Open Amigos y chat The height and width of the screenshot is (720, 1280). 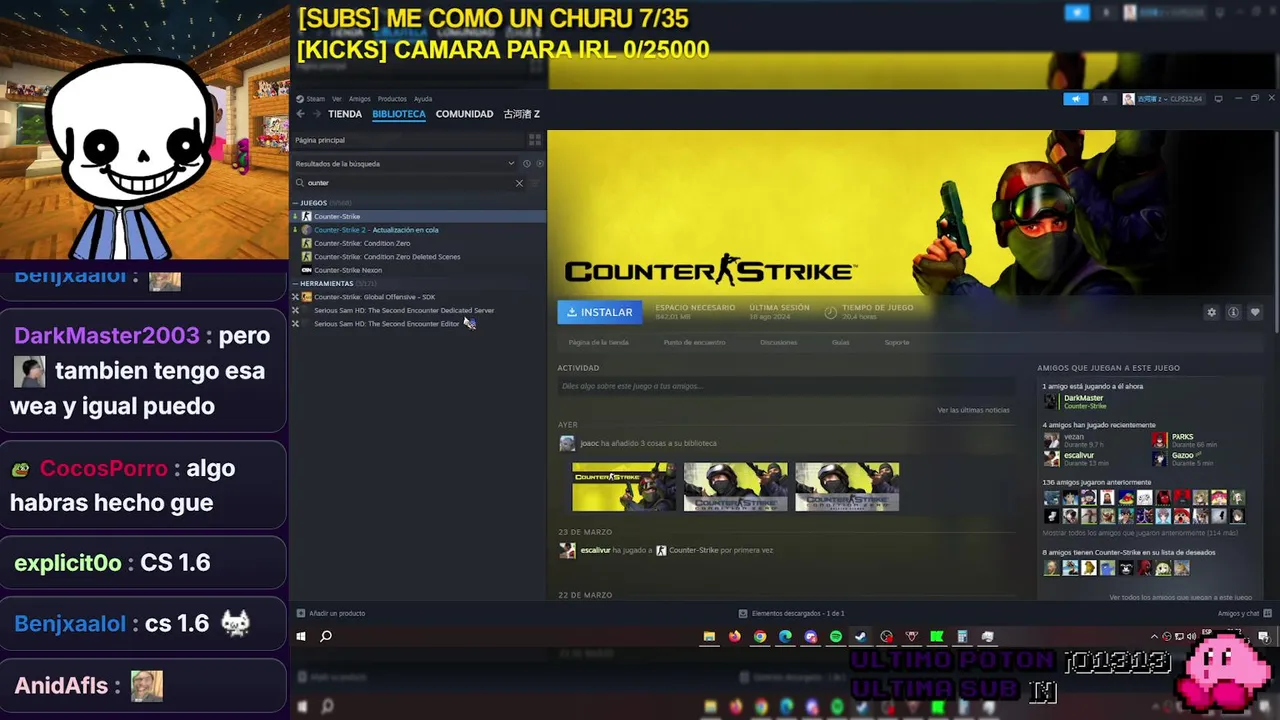click(x=1243, y=613)
